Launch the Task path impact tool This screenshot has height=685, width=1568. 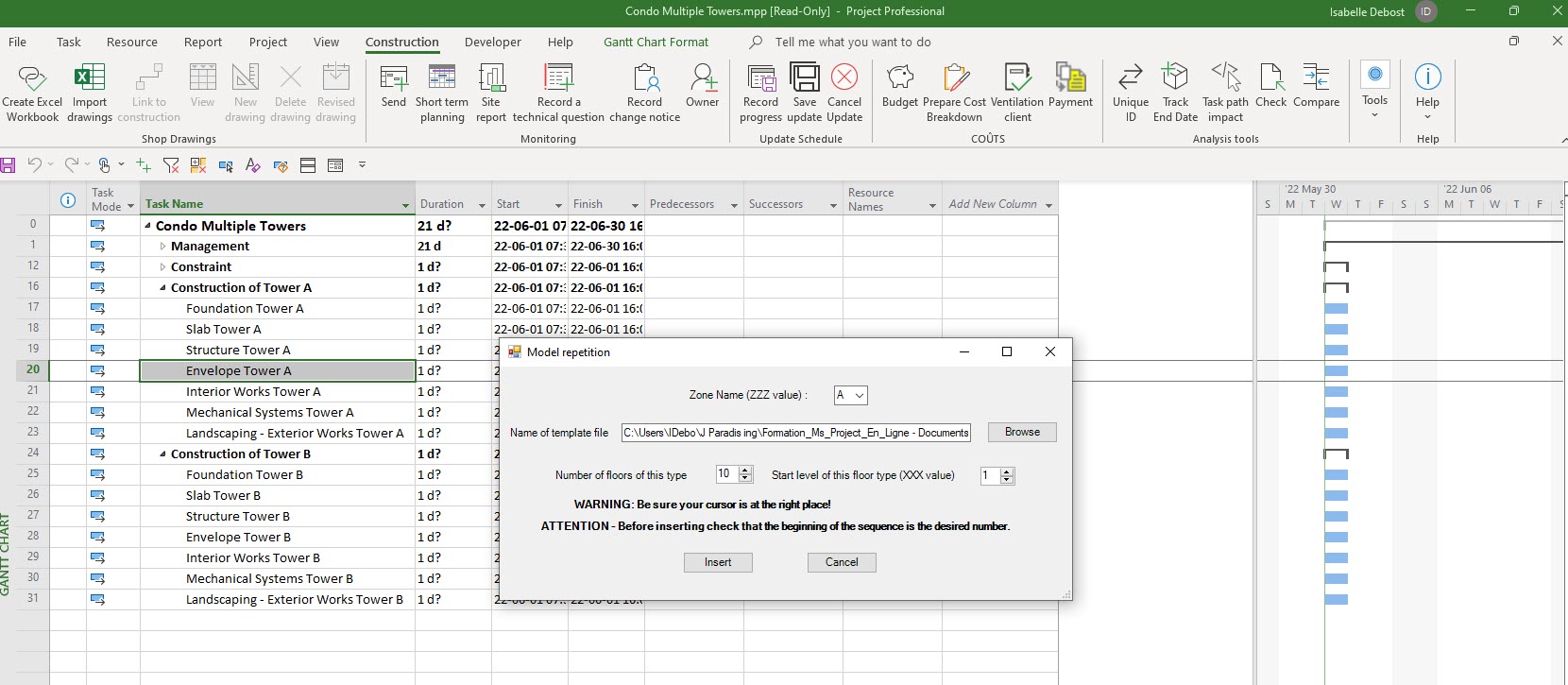1225,78
